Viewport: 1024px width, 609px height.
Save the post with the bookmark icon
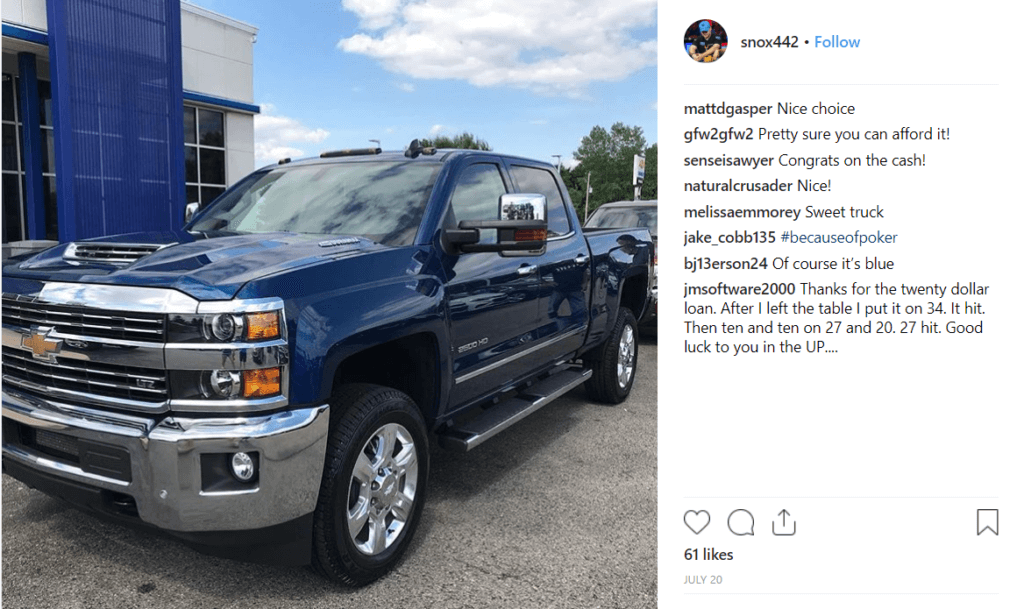point(987,522)
